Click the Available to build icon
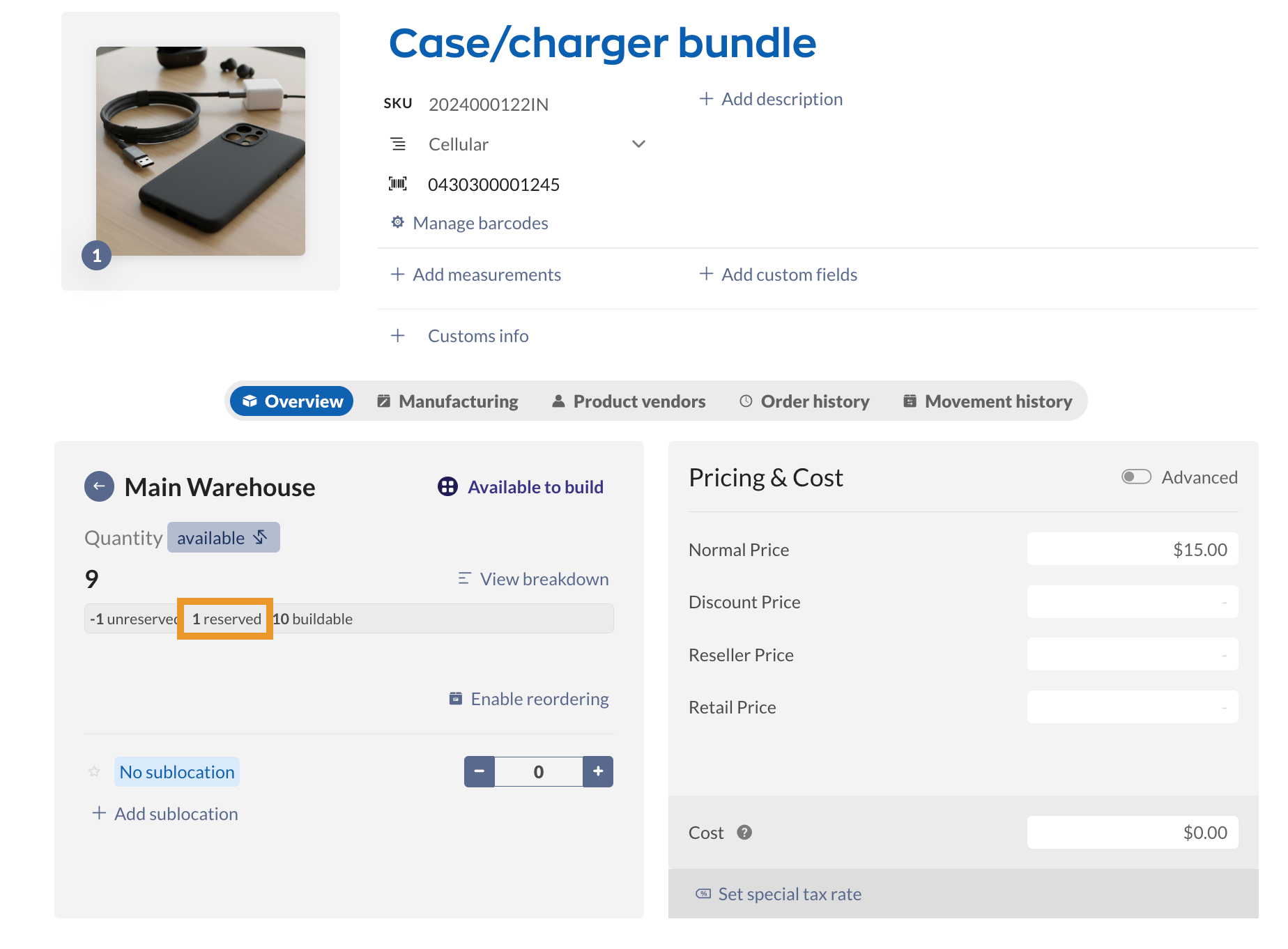Image resolution: width=1288 pixels, height=949 pixels. (447, 486)
